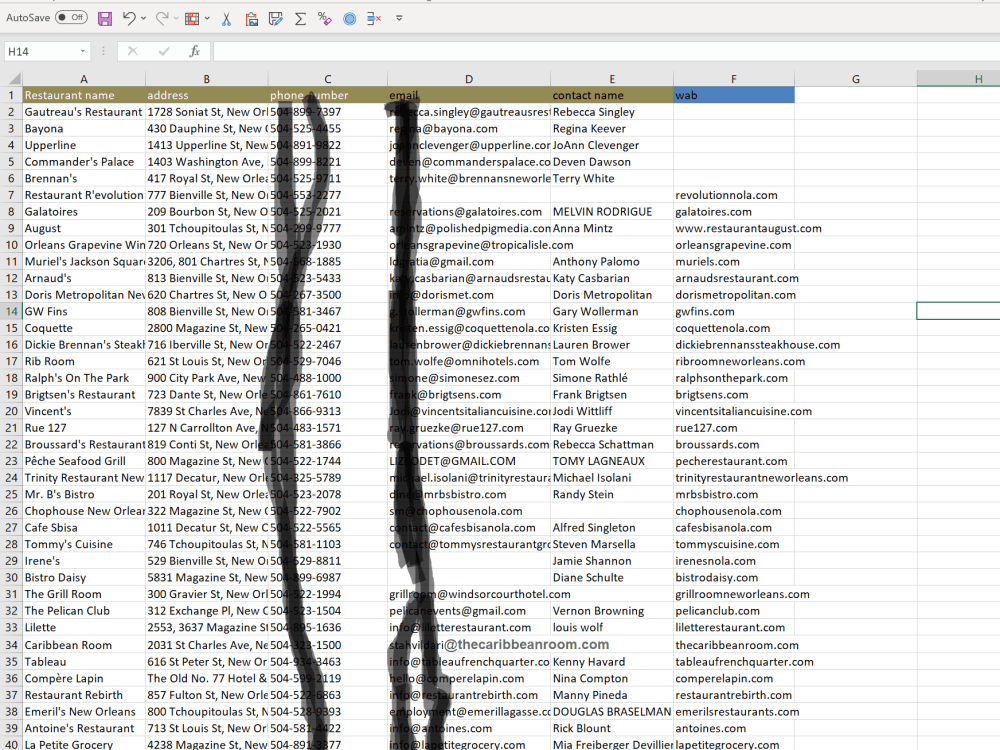Click the delete columns icon
The image size is (1000, 750).
(374, 19)
